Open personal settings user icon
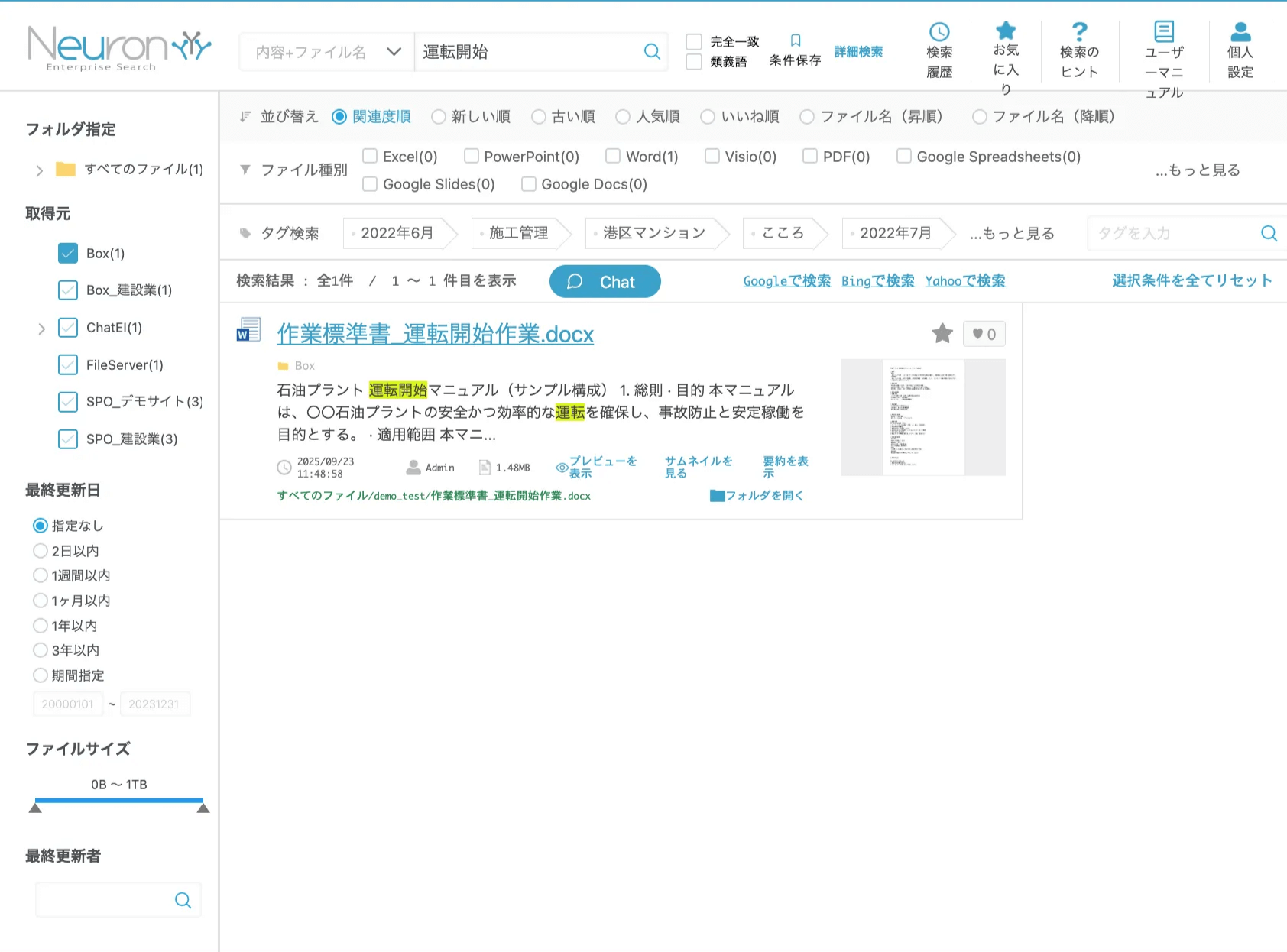Screen dimensions: 1287x952 coord(1240,32)
